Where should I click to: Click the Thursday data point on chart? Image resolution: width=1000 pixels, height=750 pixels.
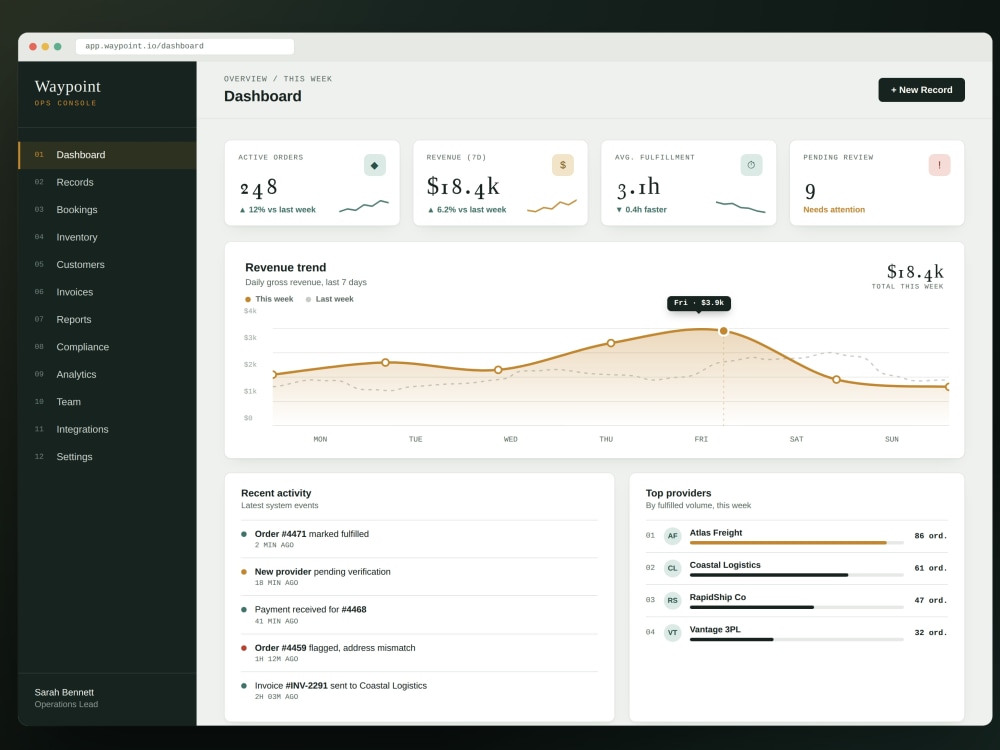point(611,343)
